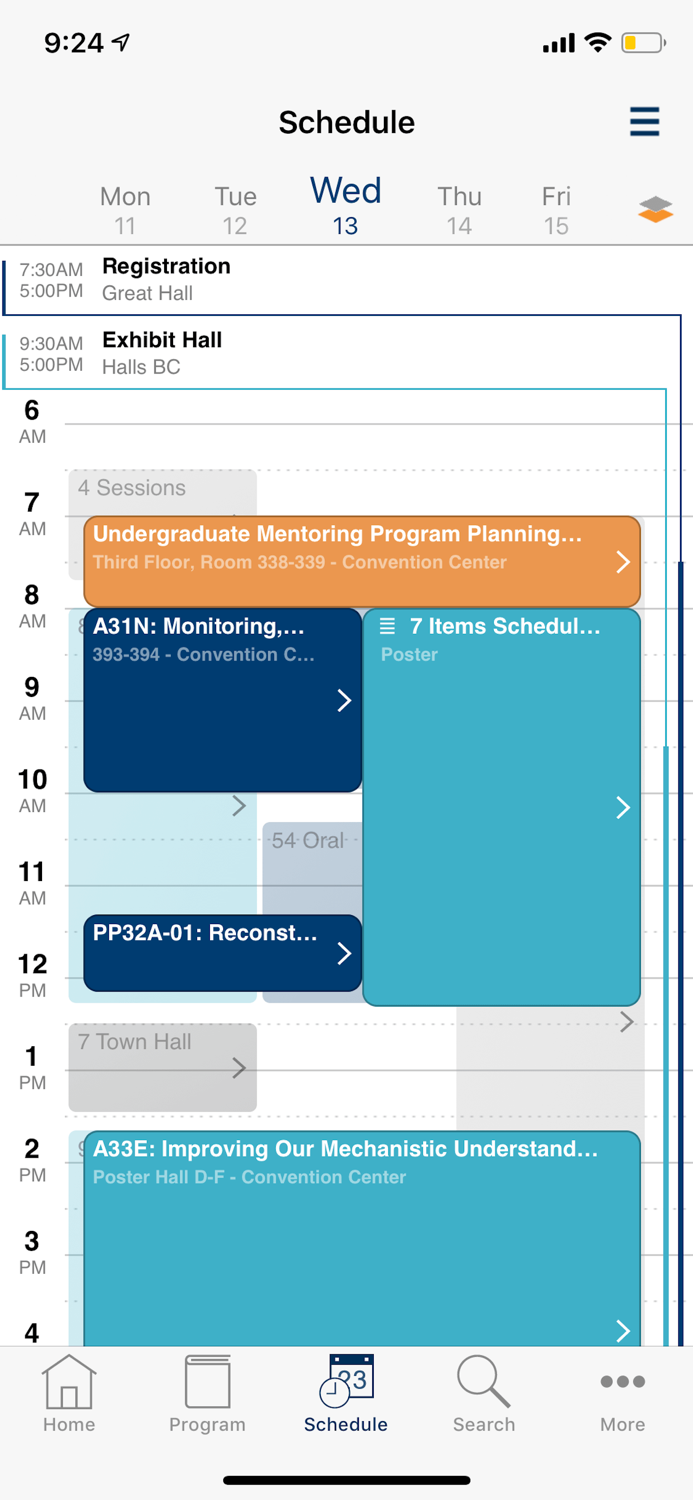Expand the A31N Monitoring session chevron
Screen dimensions: 693x1500
coord(345,699)
